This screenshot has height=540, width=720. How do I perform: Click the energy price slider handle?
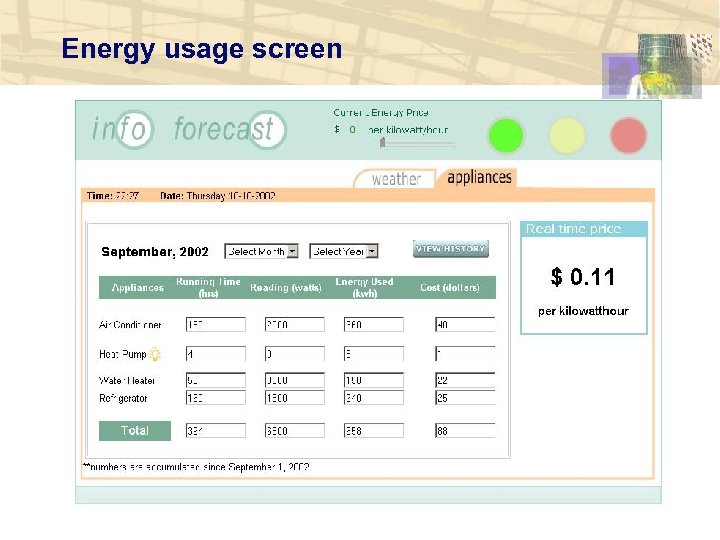tap(382, 143)
